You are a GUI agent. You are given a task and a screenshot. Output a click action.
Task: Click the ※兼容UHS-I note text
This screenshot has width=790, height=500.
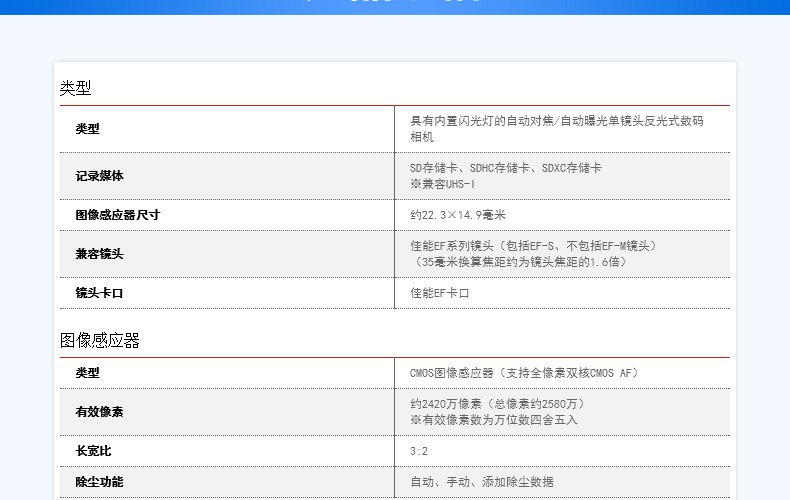pos(442,184)
